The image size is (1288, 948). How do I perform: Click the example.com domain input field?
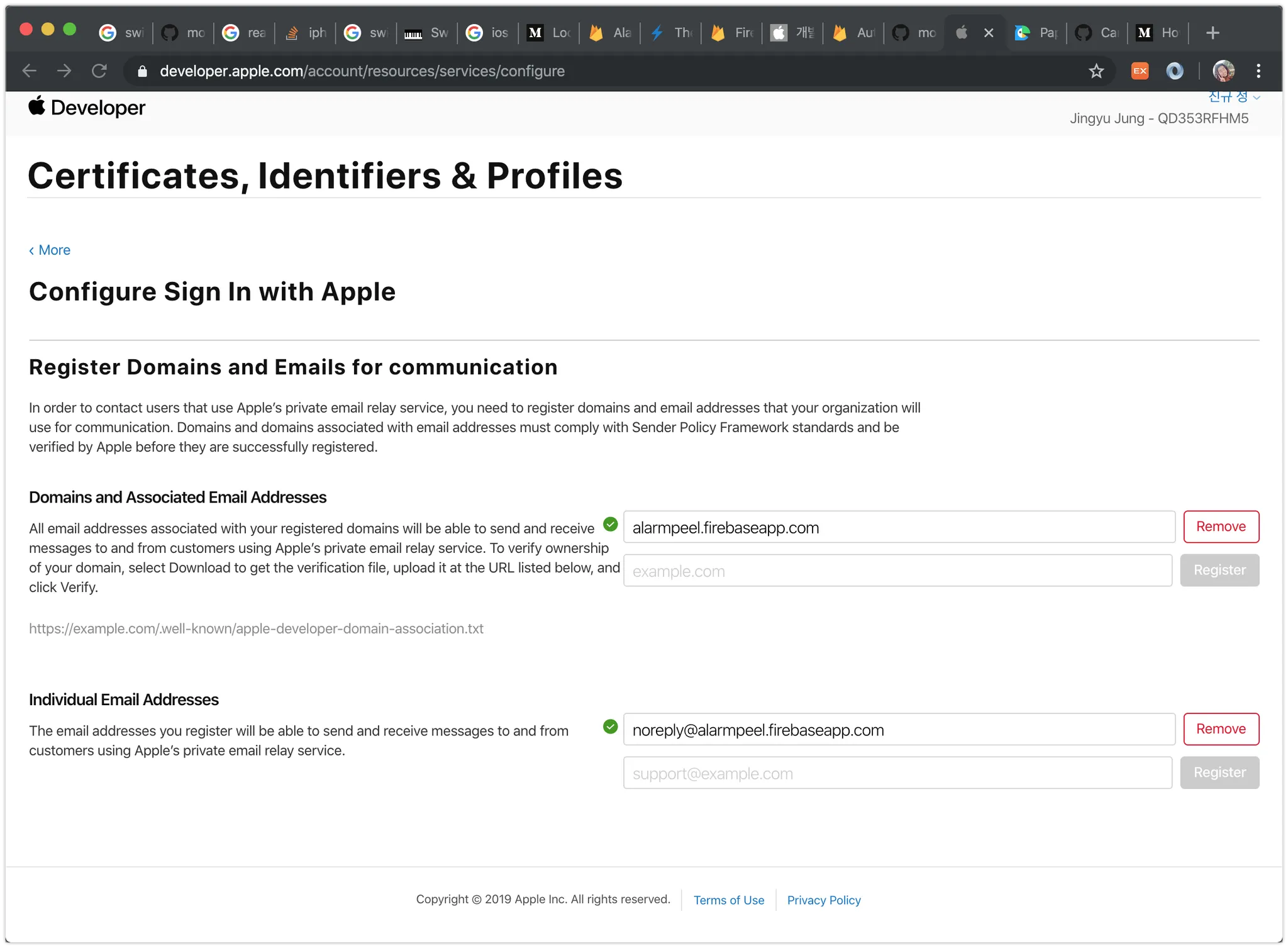(897, 571)
